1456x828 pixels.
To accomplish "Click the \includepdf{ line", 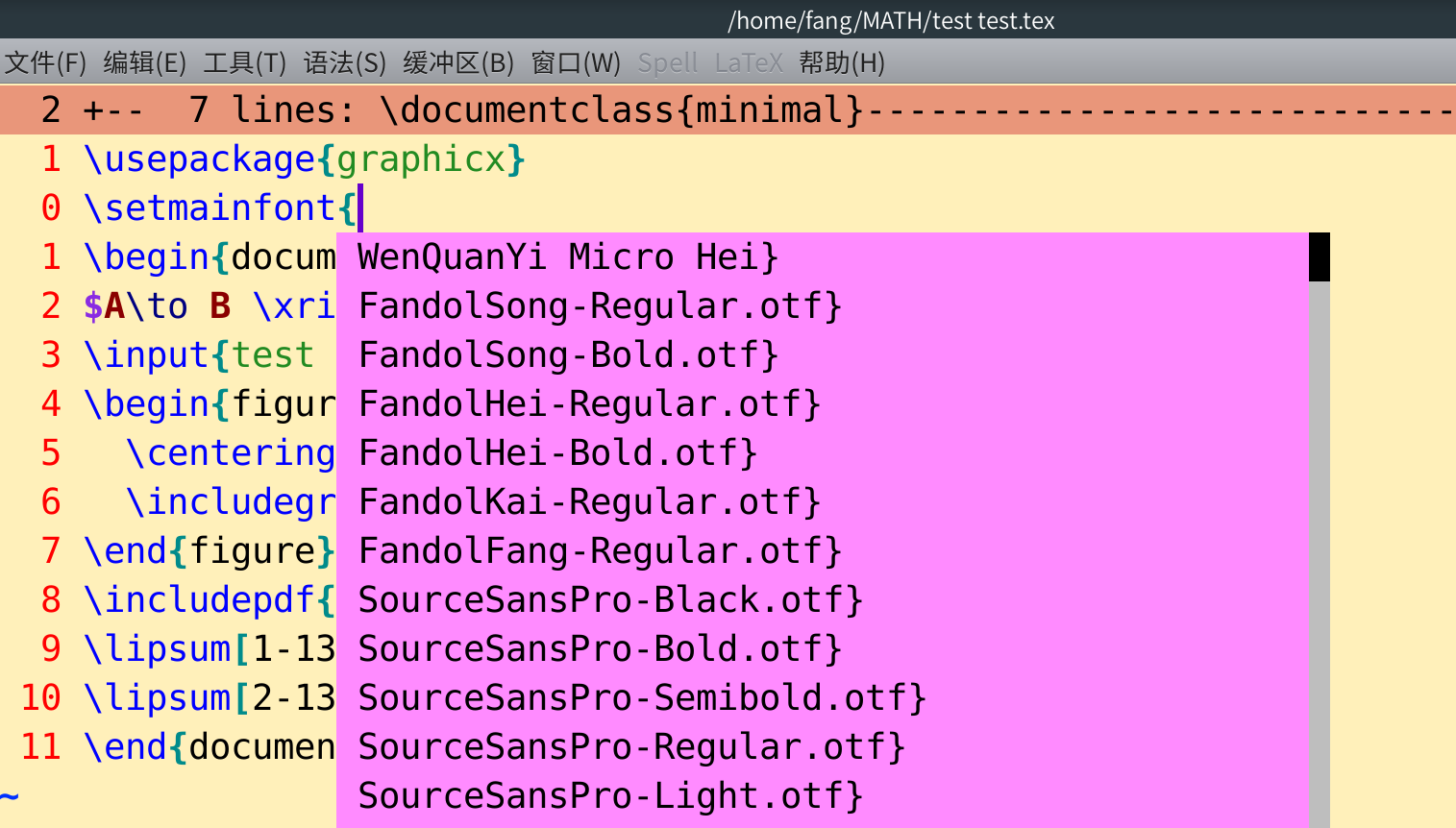I will point(210,600).
